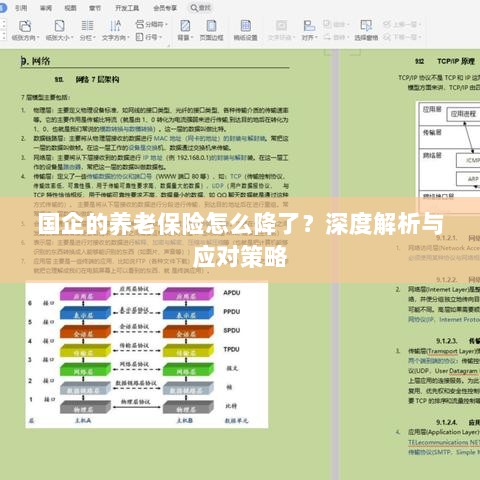The height and width of the screenshot is (480, 480).
Task: Click the 下移一层 send backward icon
Action: [387, 37]
